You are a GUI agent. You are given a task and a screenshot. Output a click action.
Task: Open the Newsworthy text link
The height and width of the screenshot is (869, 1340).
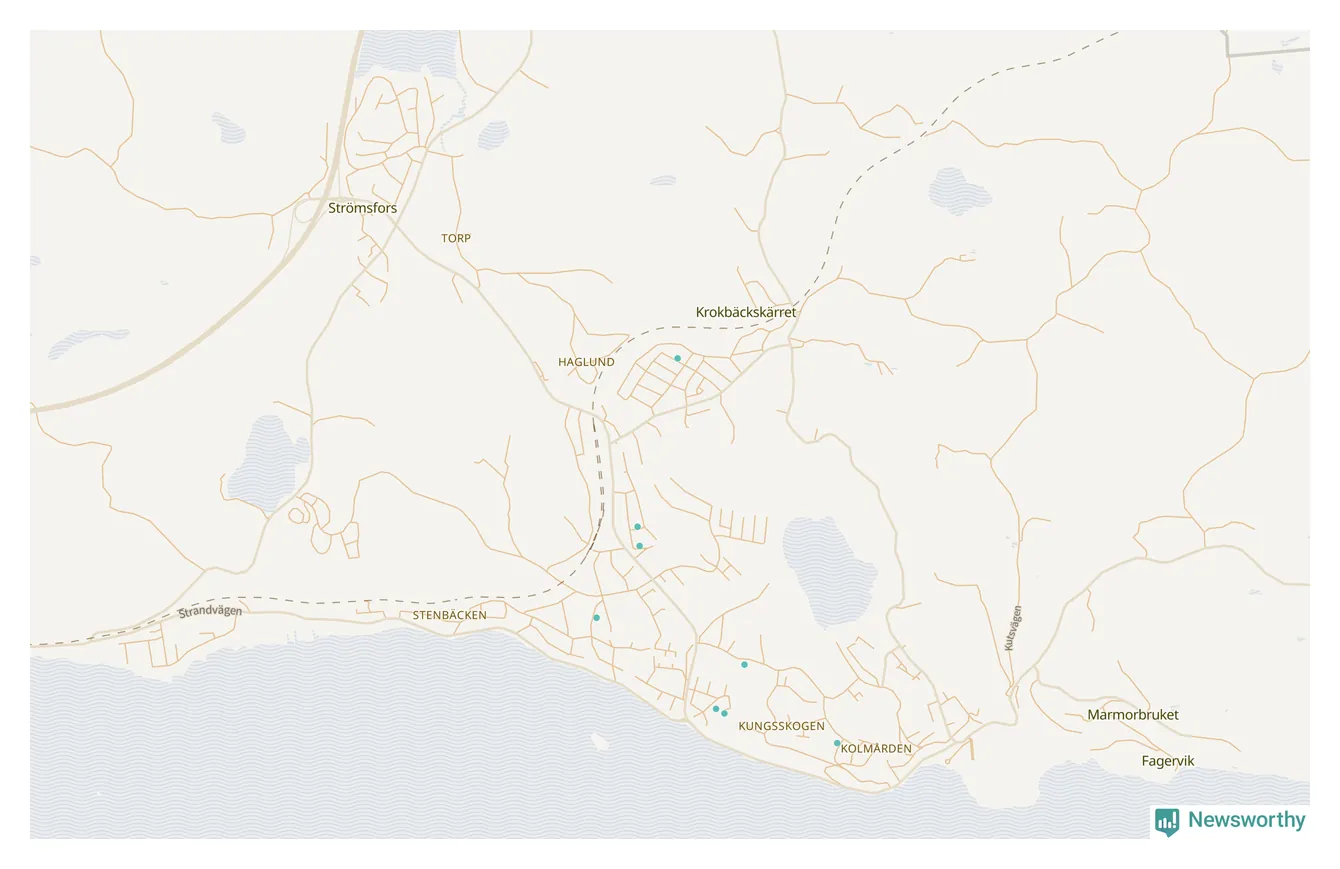pyautogui.click(x=1246, y=820)
